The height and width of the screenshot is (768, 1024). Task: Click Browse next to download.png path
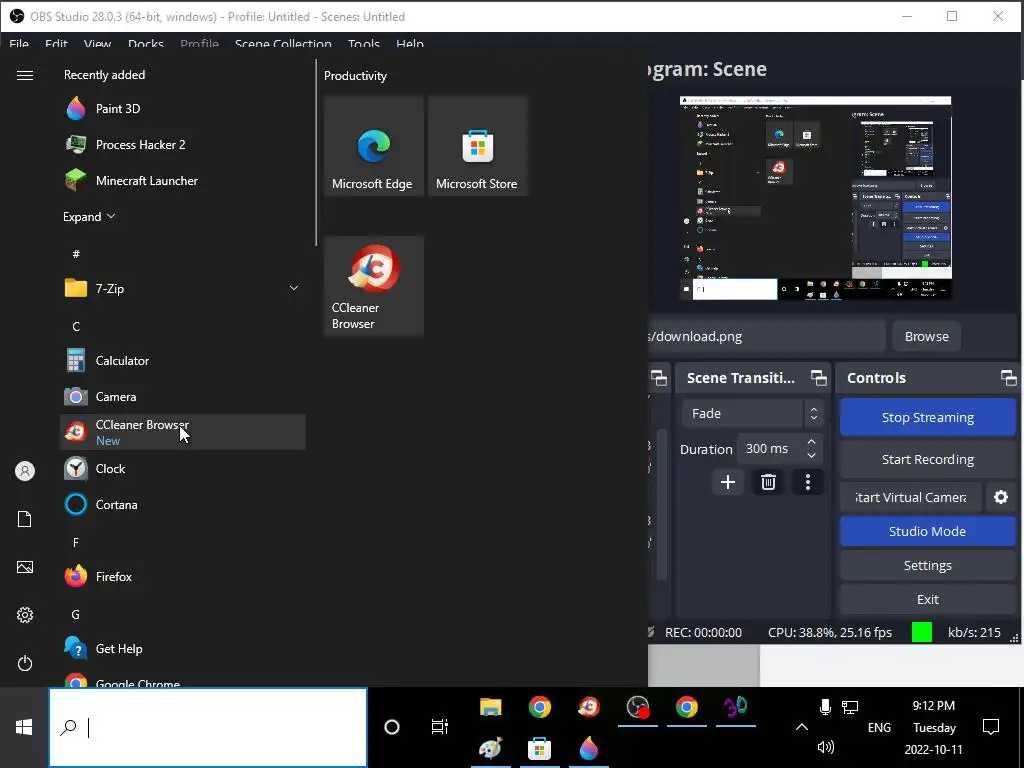tap(926, 336)
